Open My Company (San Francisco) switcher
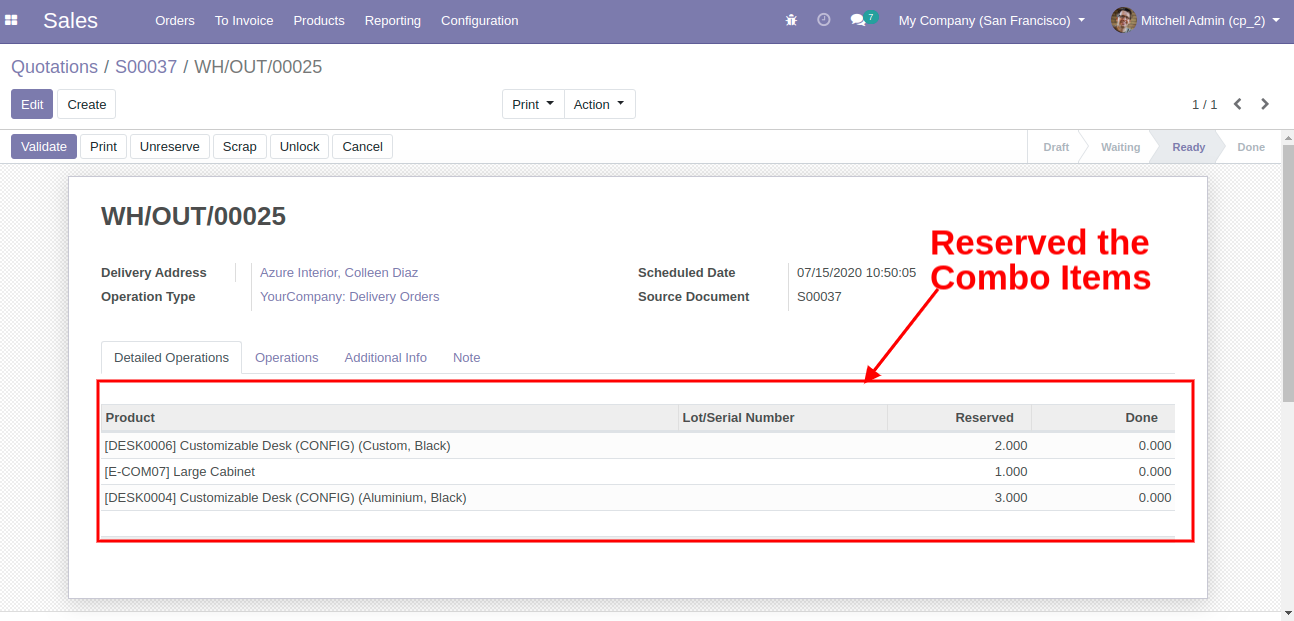 (x=991, y=20)
